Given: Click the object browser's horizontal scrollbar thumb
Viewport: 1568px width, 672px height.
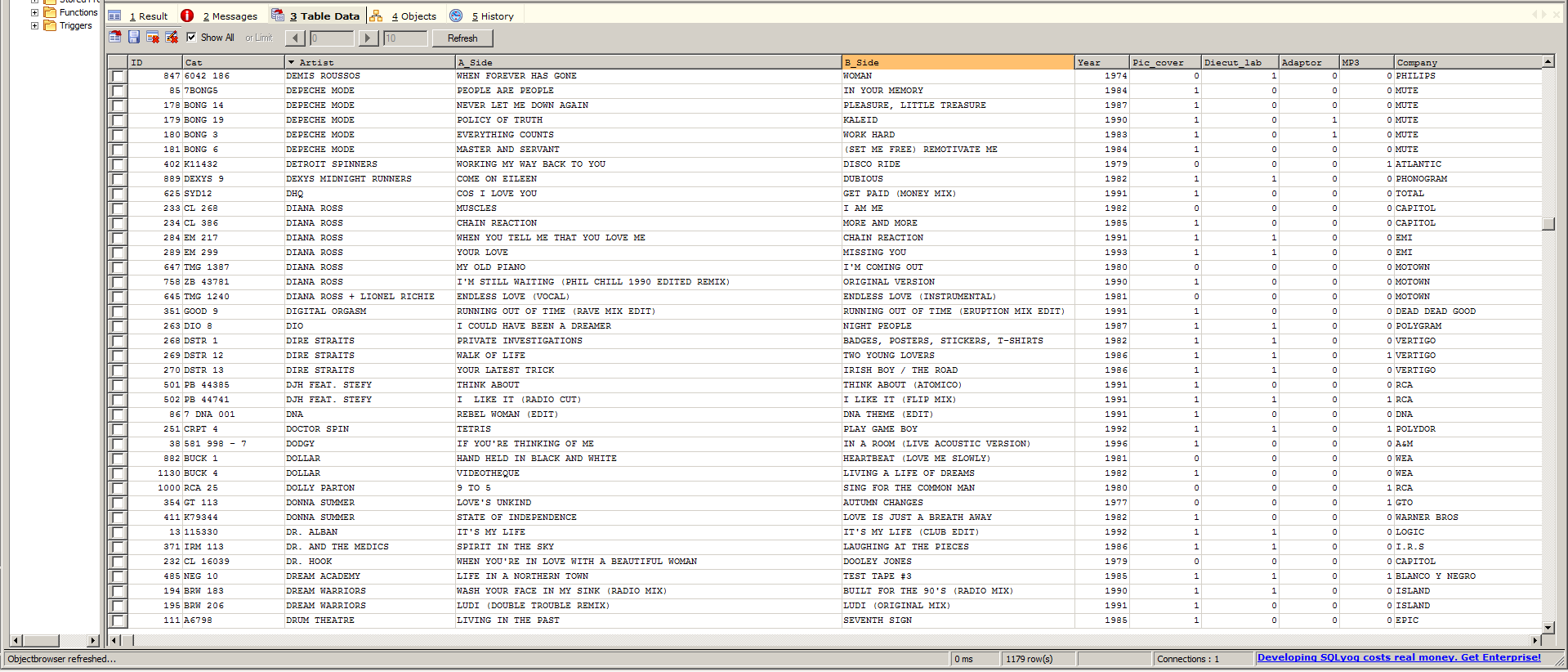Looking at the screenshot, I should [x=41, y=640].
